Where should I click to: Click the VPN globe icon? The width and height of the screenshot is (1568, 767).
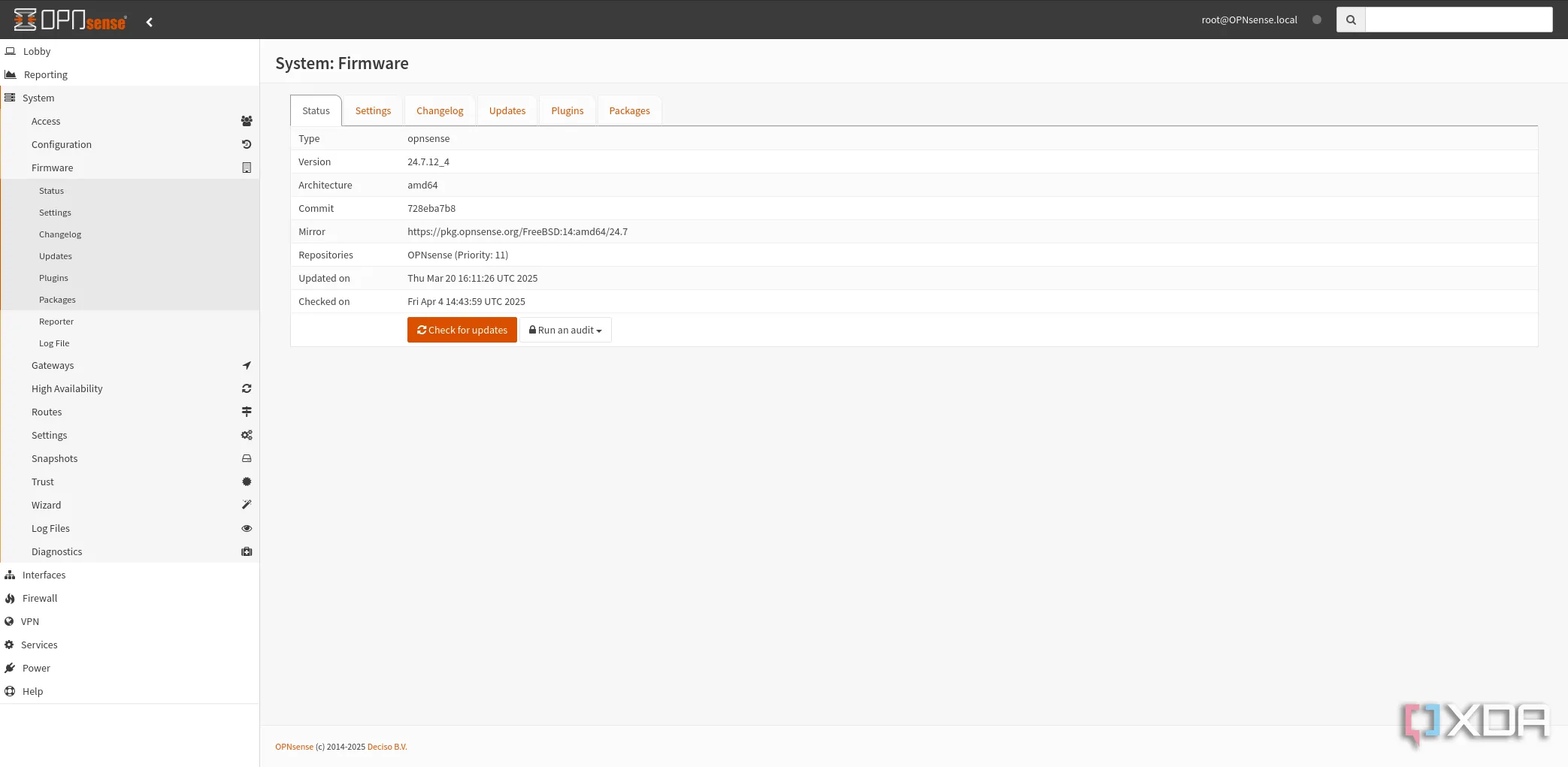9,621
